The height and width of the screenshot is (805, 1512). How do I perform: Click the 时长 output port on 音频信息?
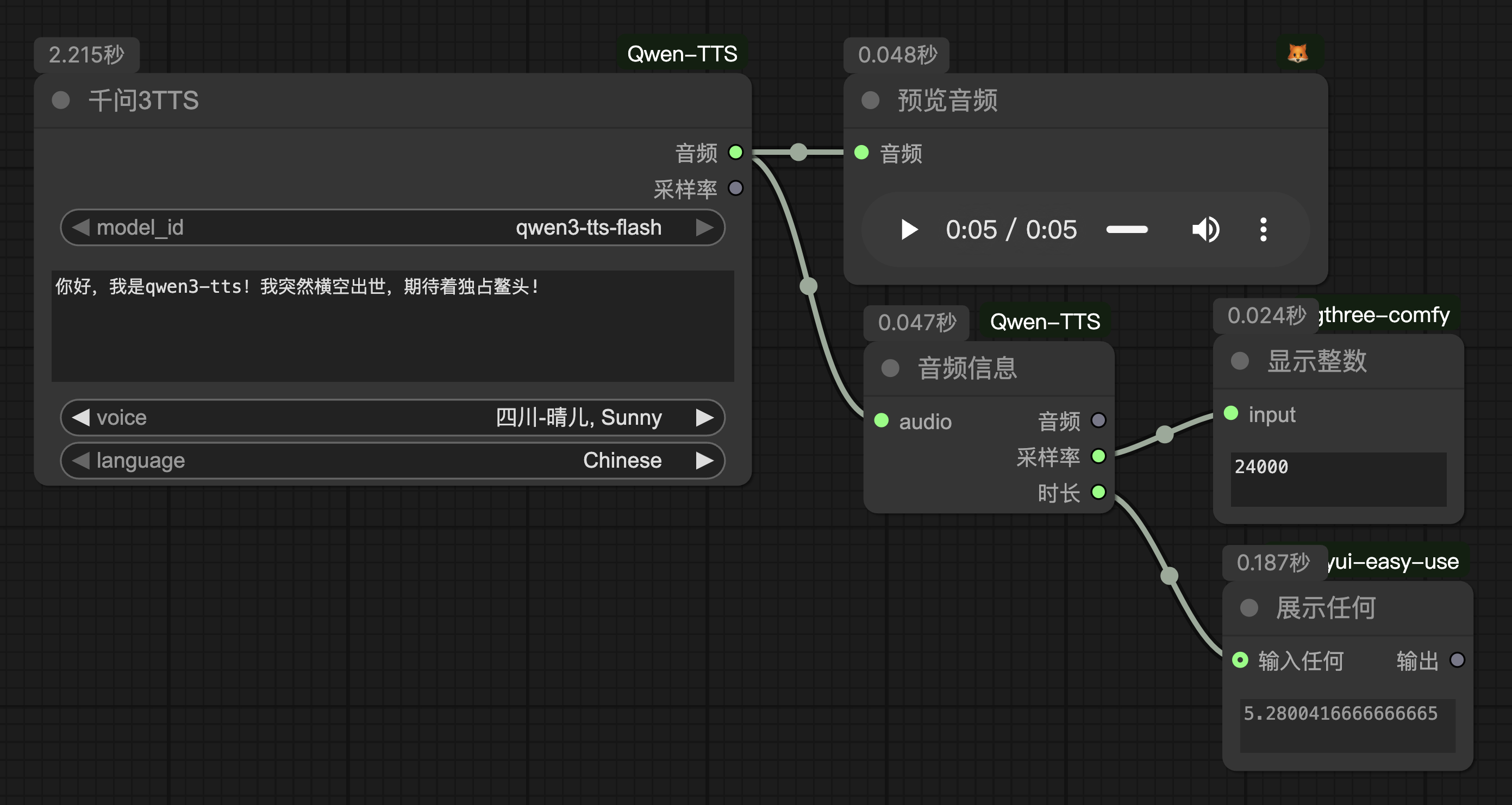point(1098,492)
